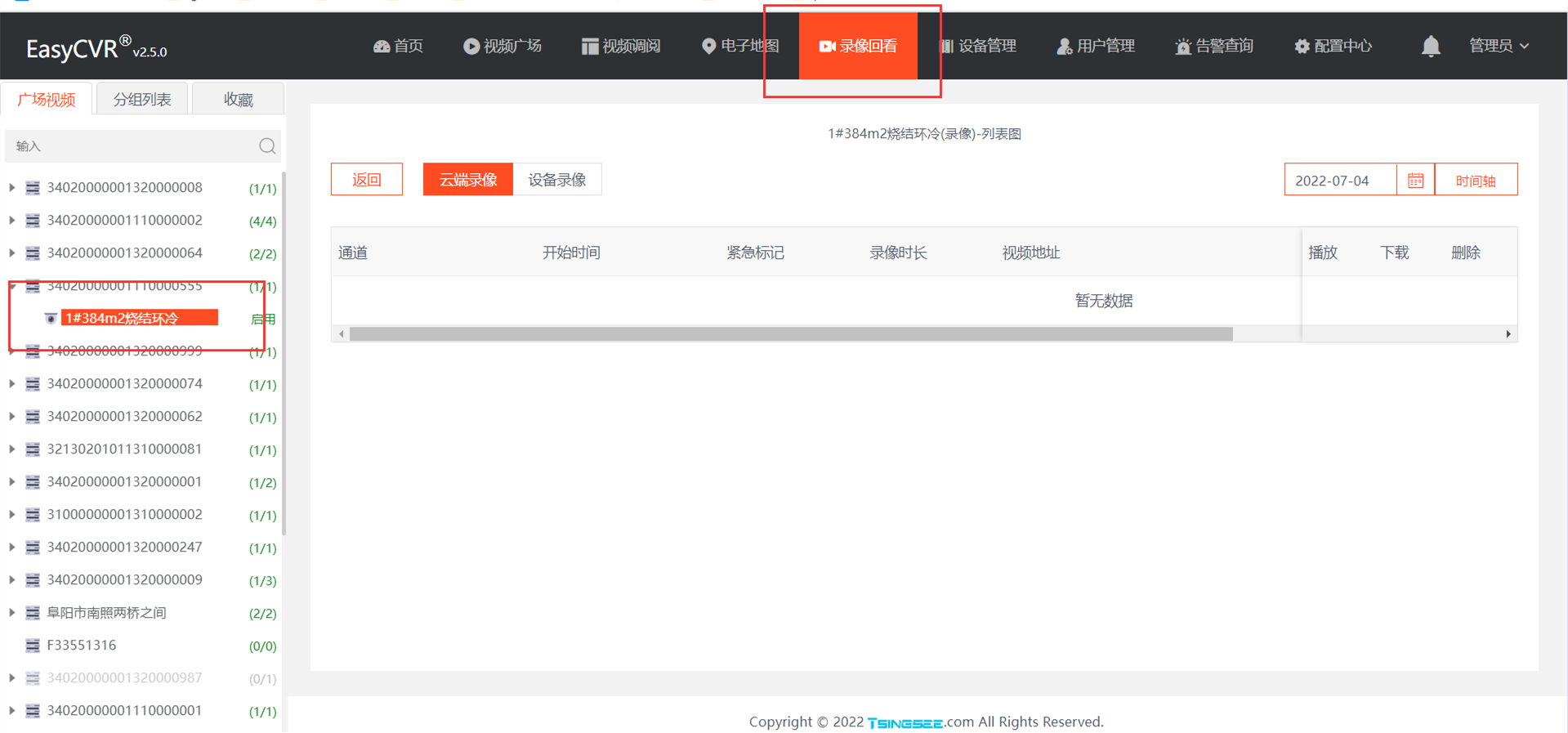Expand device 34020000001320000064 tree node
This screenshot has width=1568, height=733.
click(12, 253)
